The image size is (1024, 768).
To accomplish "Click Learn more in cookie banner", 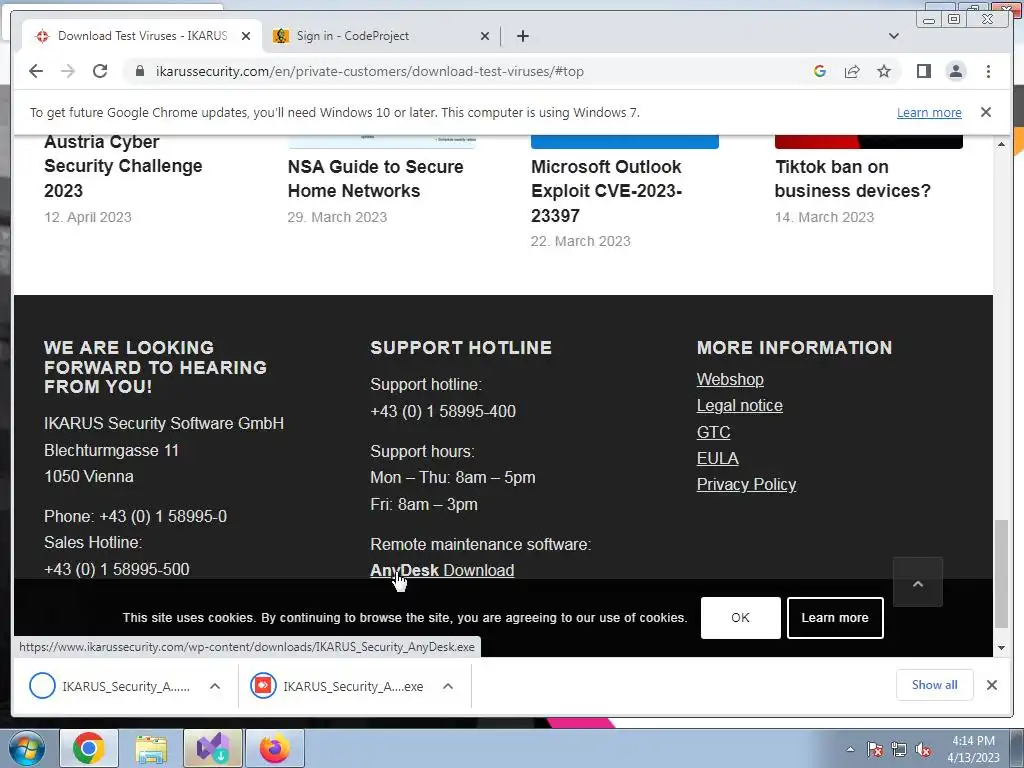I will (x=835, y=618).
